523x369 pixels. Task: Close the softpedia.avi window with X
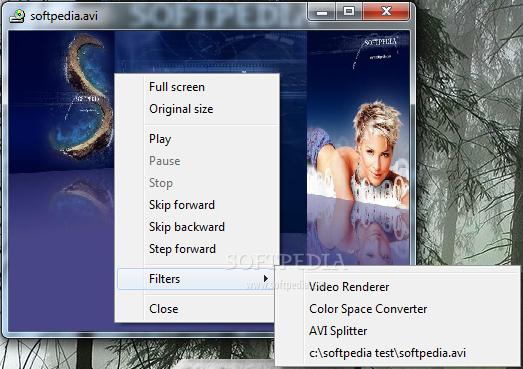pyautogui.click(x=386, y=12)
